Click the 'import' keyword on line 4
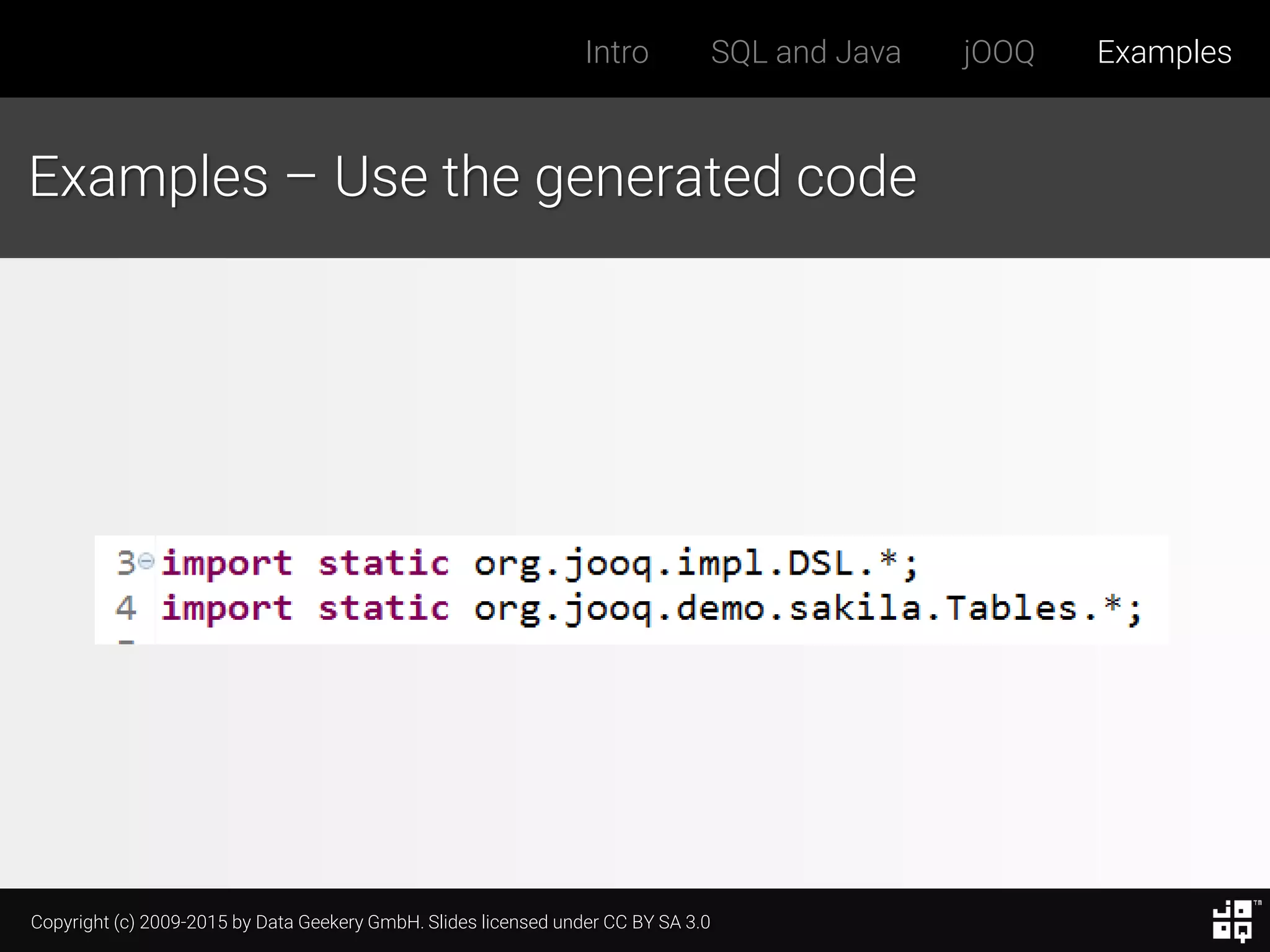Image resolution: width=1270 pixels, height=952 pixels. (226, 609)
